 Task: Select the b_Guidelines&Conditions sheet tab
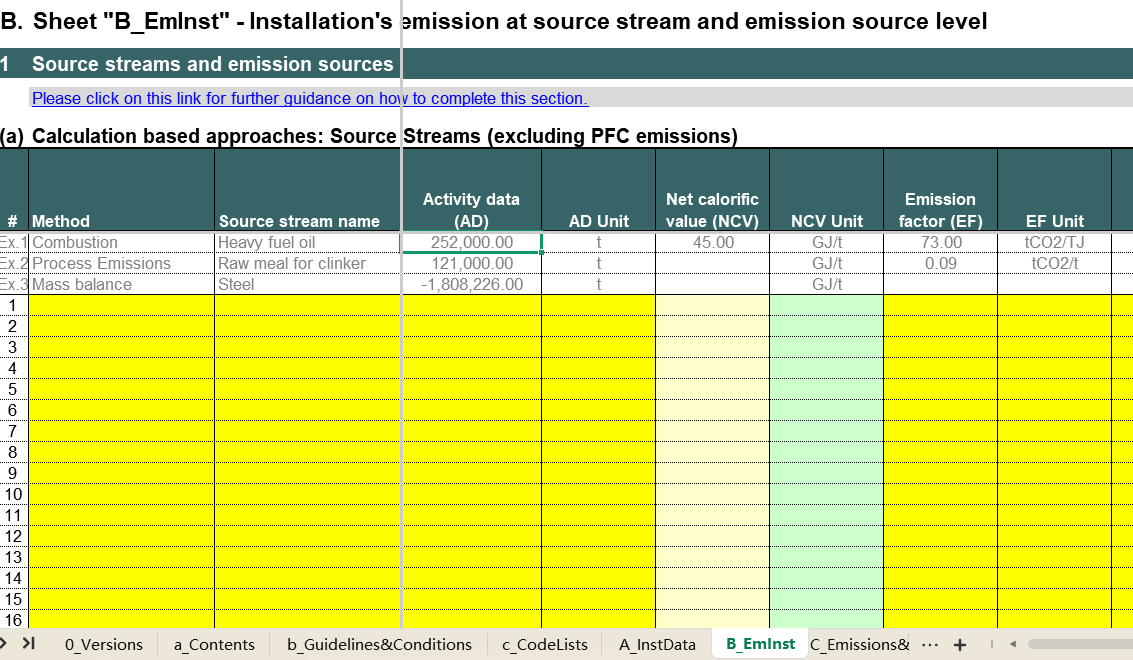tap(379, 644)
